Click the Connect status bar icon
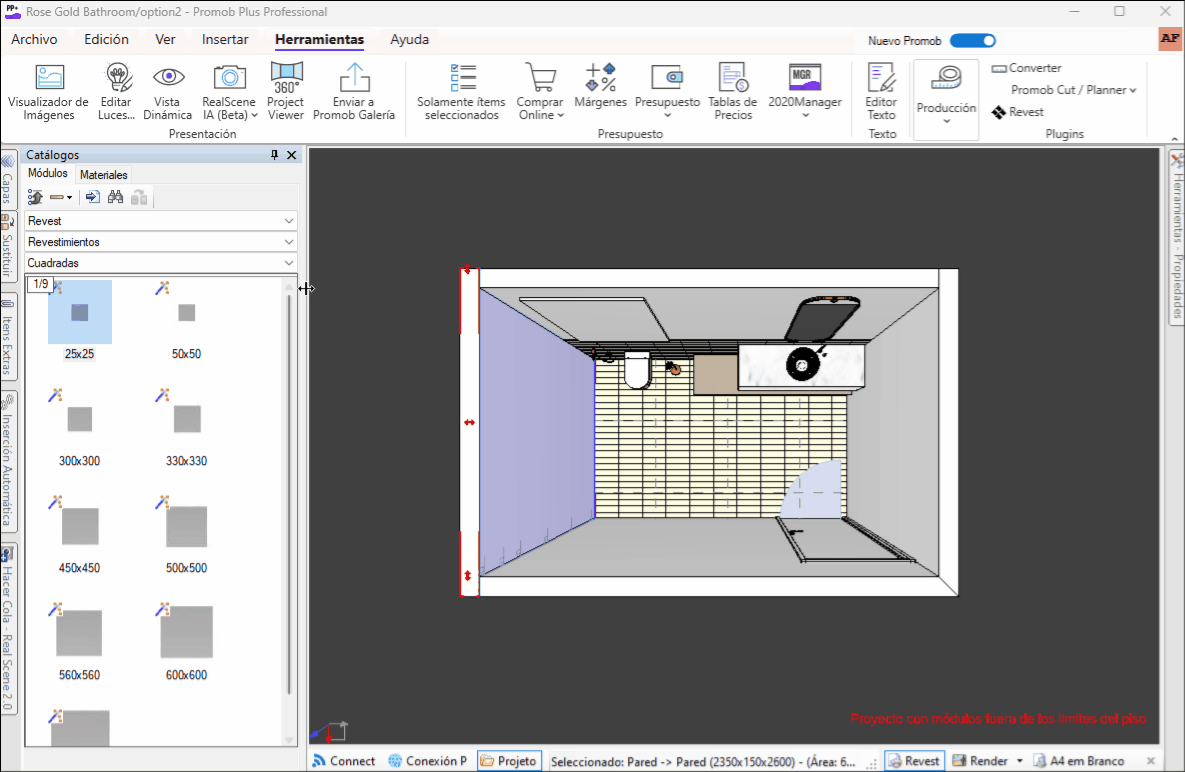Viewport: 1185px width, 772px height. [344, 761]
